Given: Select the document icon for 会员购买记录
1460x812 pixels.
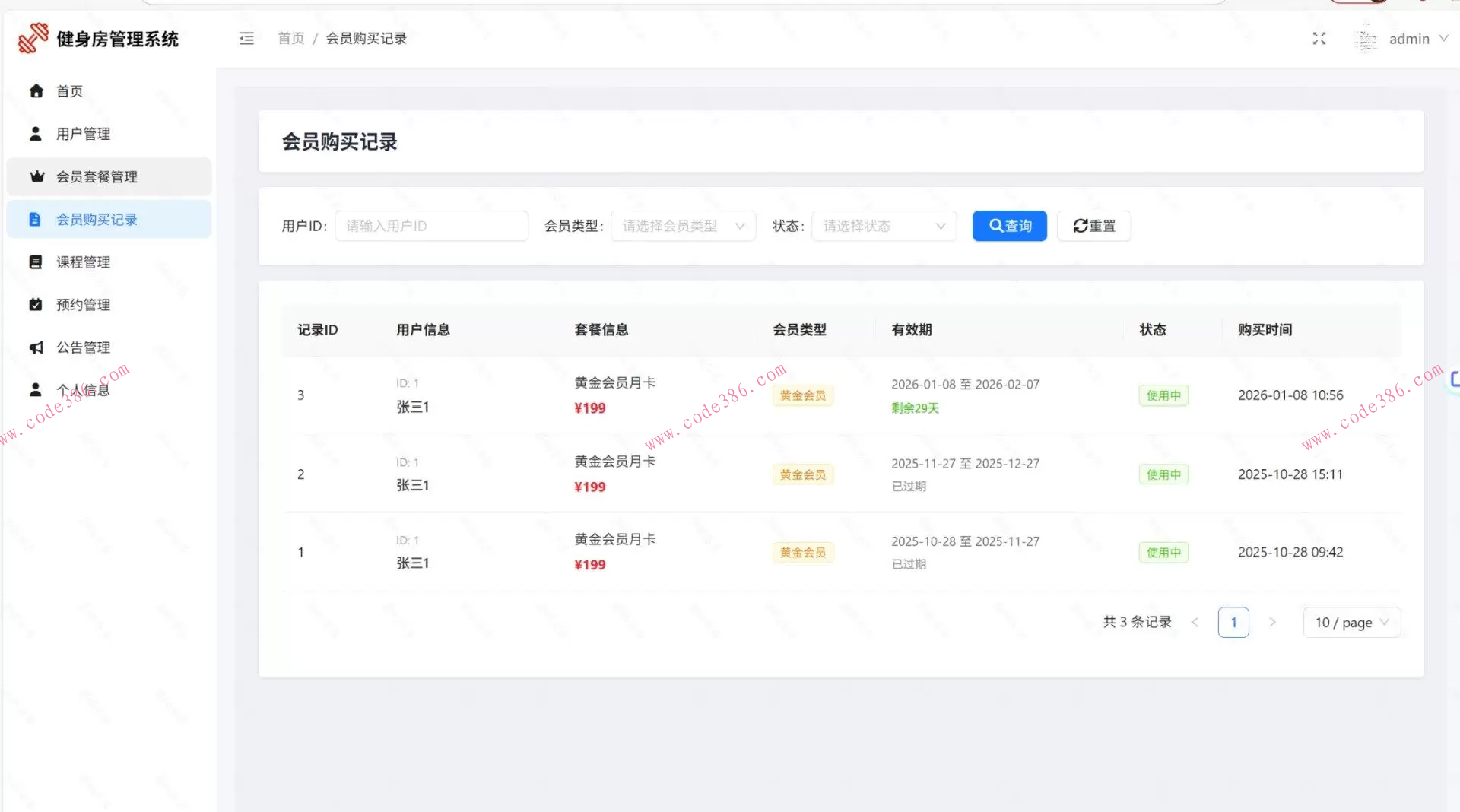Looking at the screenshot, I should (36, 219).
